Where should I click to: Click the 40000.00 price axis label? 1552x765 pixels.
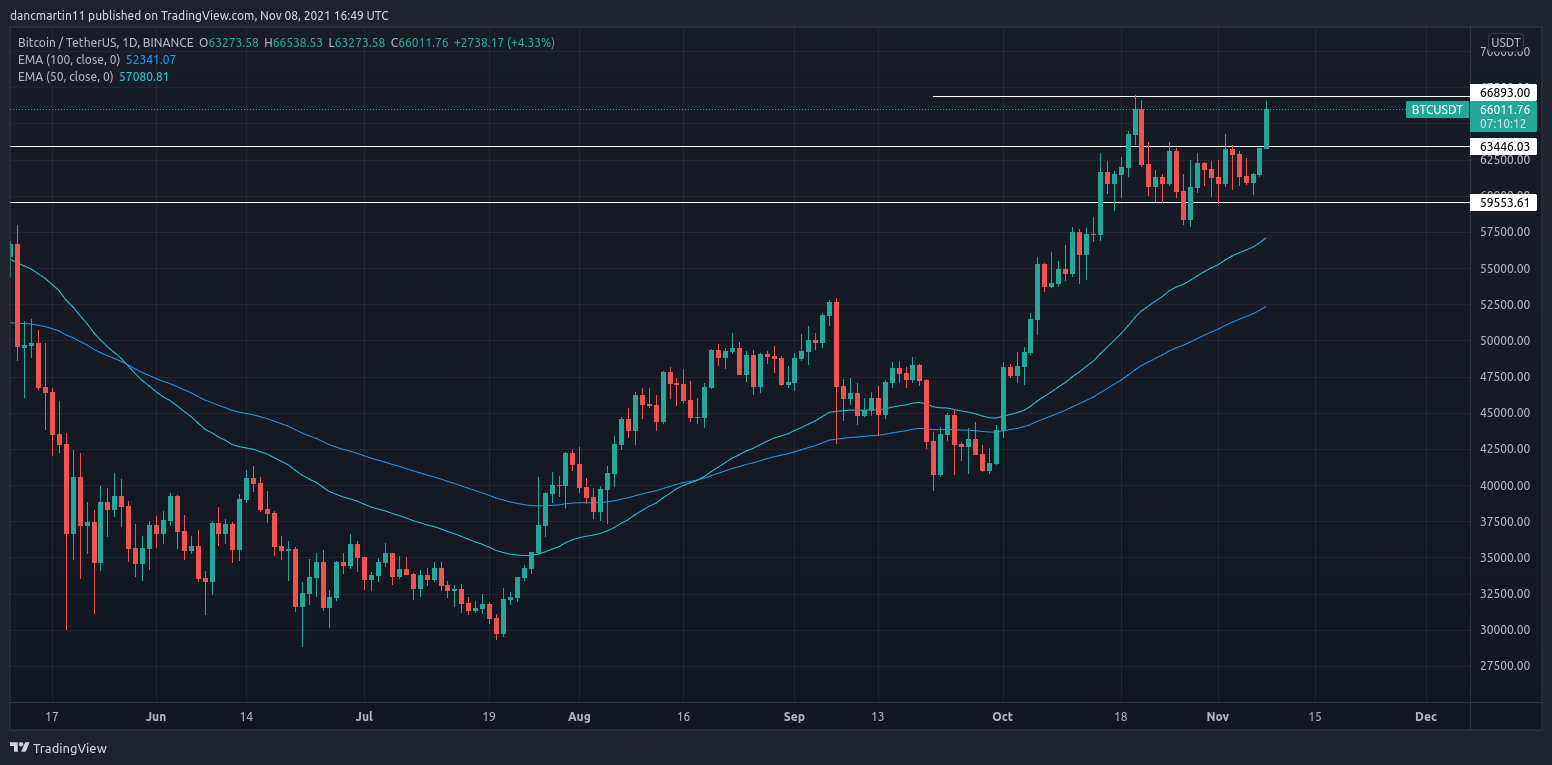click(x=1505, y=486)
